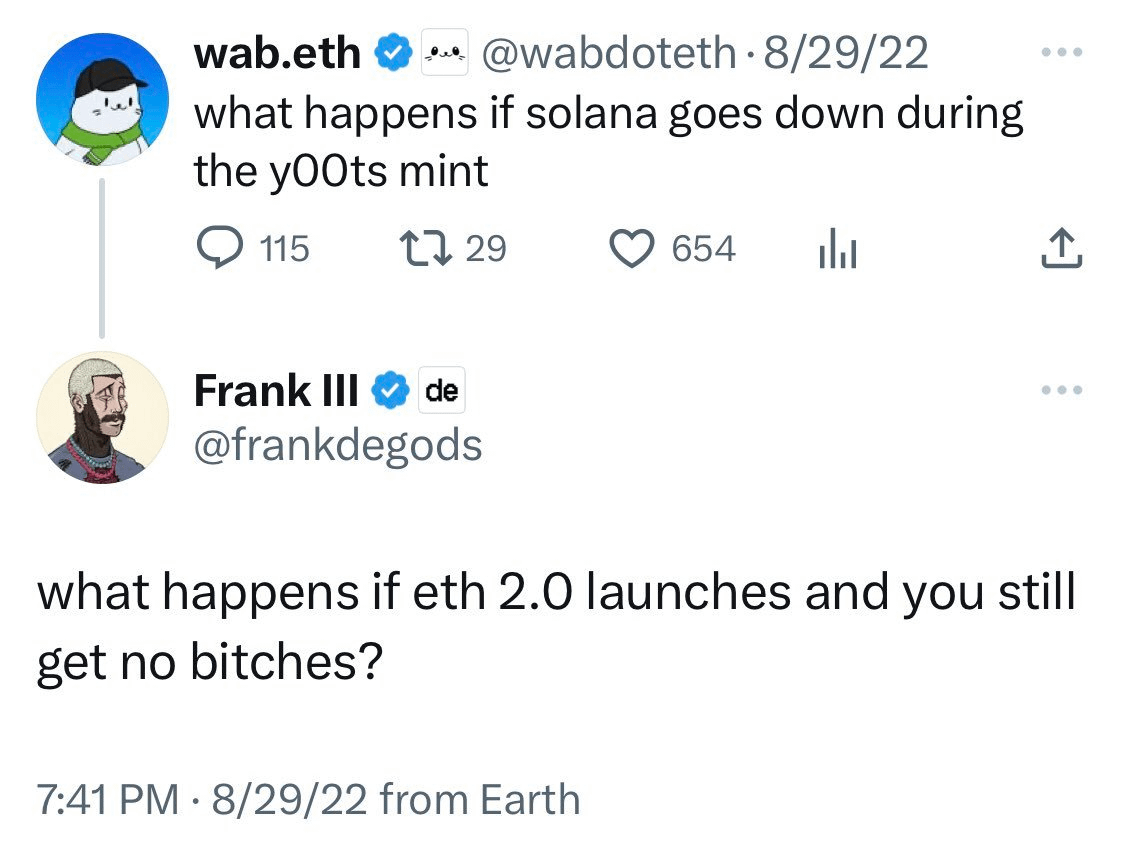1125x845 pixels.
Task: Open the wab.eth display name
Action: (x=278, y=52)
